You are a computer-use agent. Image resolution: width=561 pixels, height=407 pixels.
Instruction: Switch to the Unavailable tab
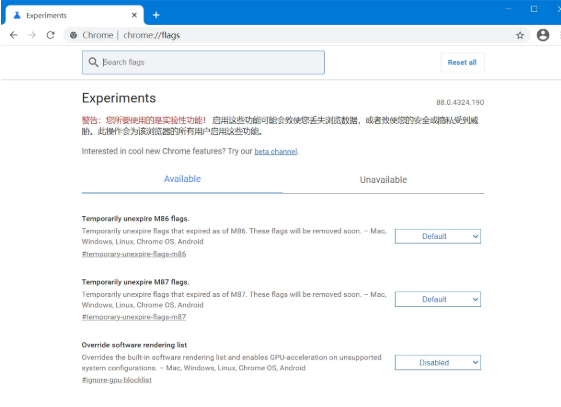coord(383,180)
